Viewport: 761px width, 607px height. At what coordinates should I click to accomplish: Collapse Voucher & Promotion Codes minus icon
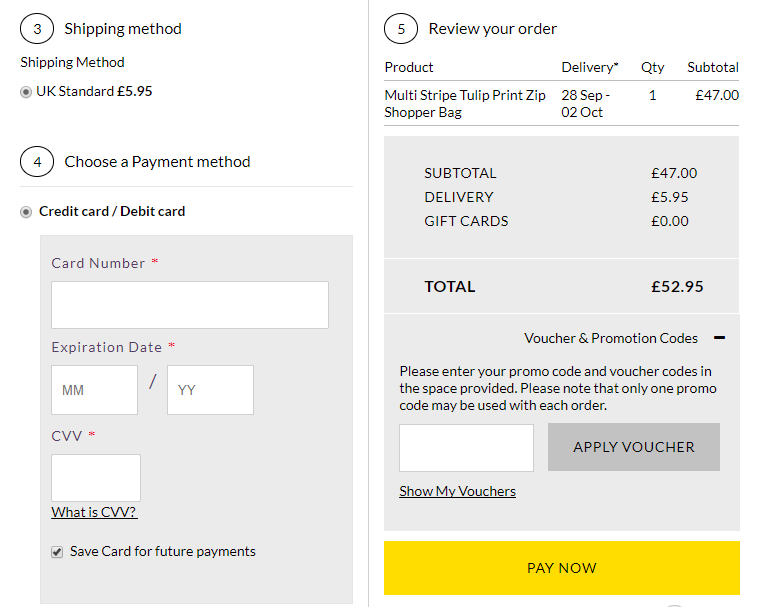pos(719,338)
